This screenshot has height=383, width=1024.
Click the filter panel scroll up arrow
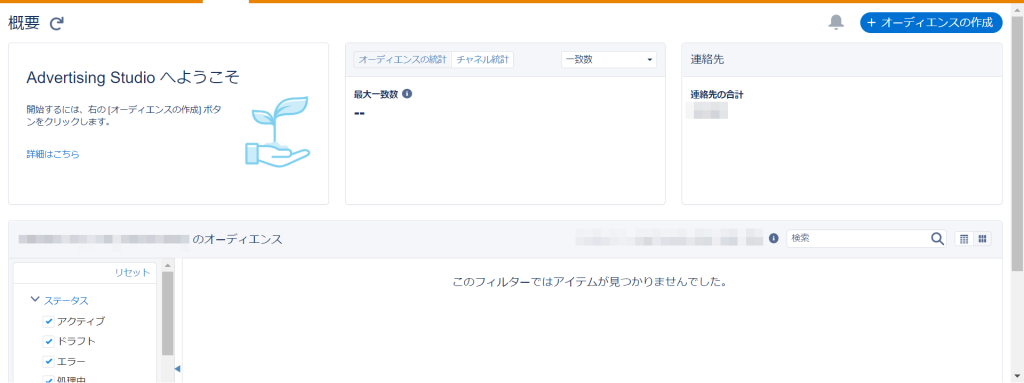click(167, 266)
